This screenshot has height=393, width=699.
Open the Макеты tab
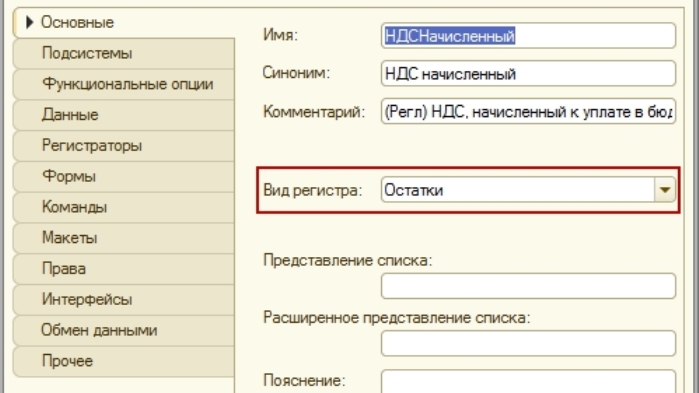click(124, 238)
